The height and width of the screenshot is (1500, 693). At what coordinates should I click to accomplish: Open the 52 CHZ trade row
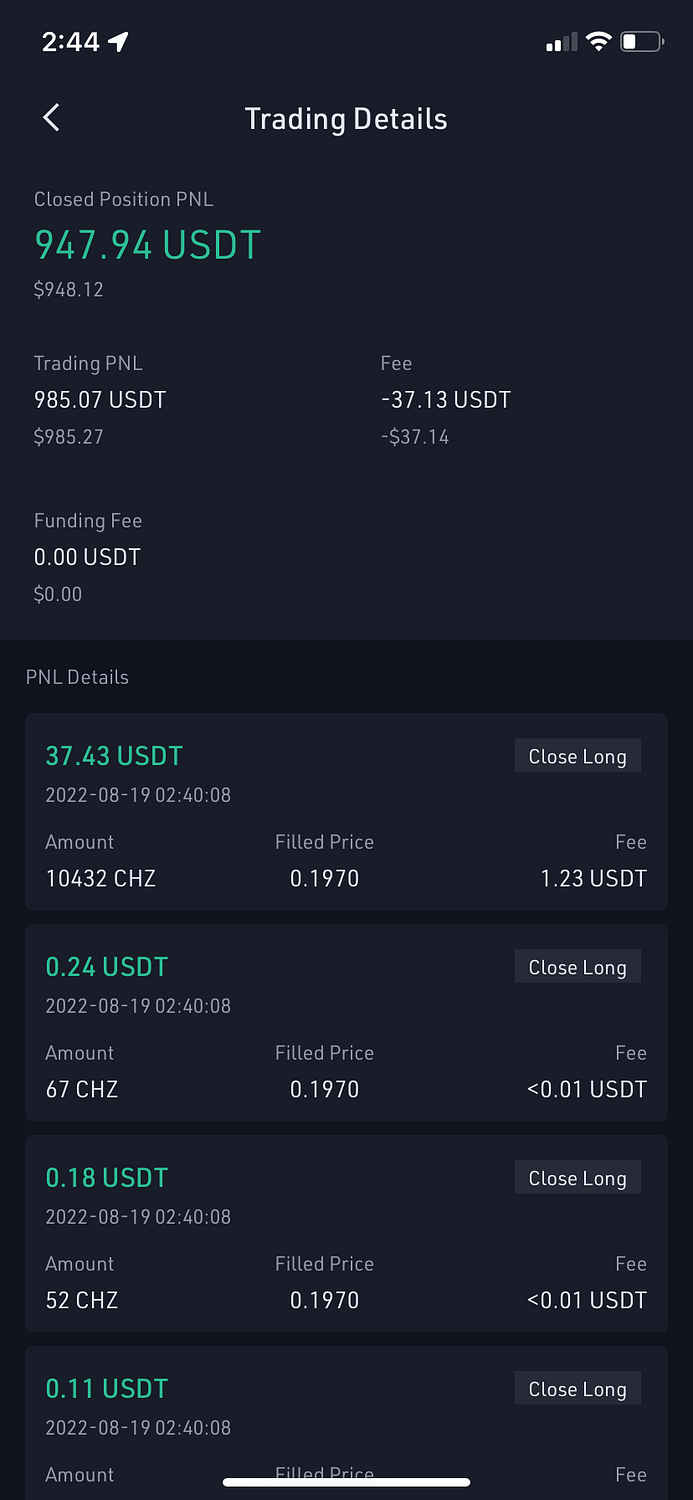(346, 1234)
